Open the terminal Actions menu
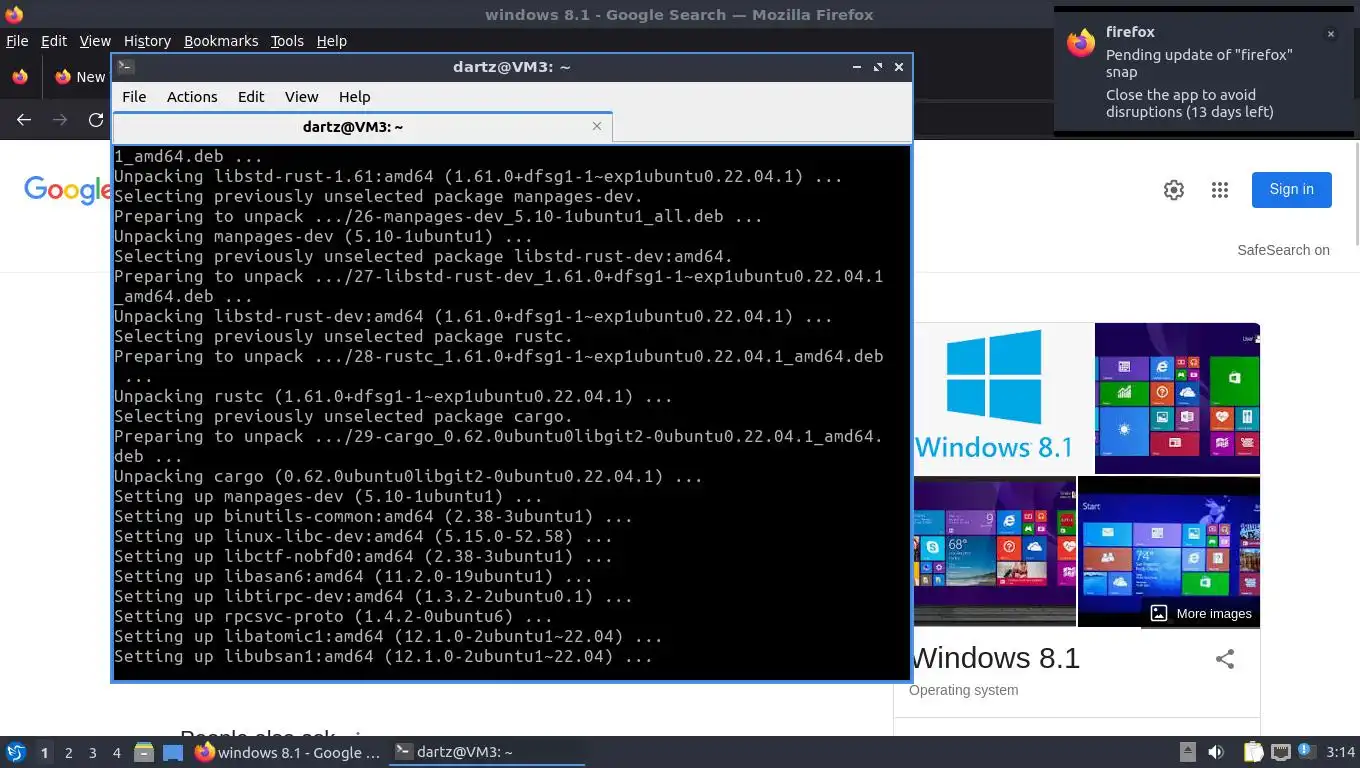The image size is (1360, 768). 192,97
